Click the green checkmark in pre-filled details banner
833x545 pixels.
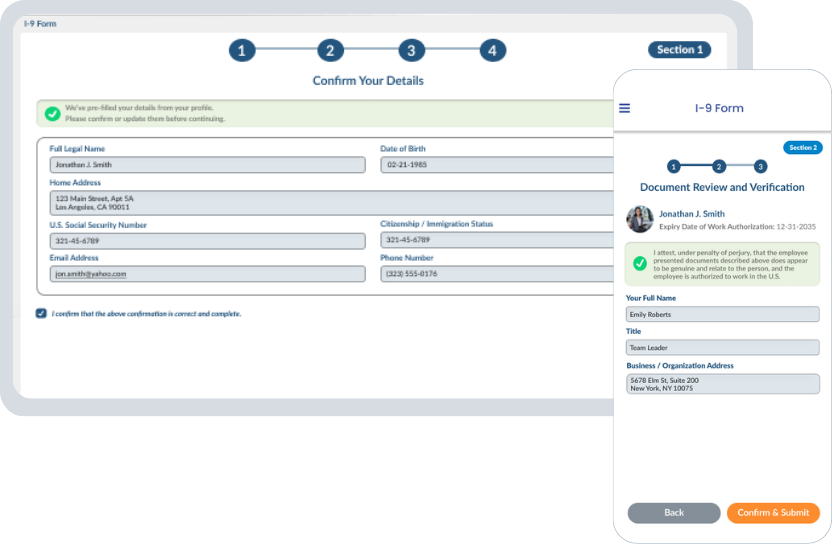52,114
